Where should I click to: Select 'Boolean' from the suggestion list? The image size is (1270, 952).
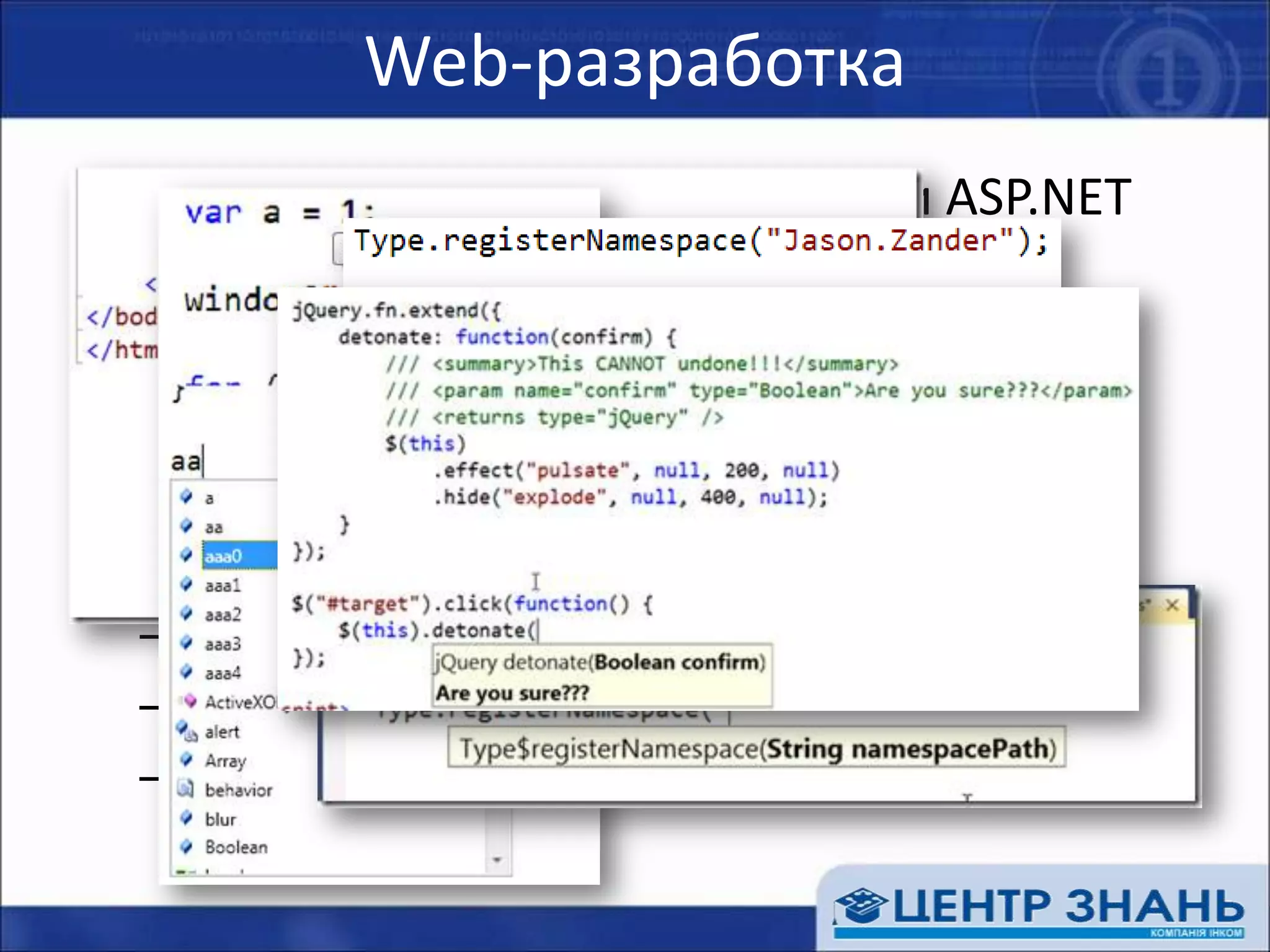236,847
